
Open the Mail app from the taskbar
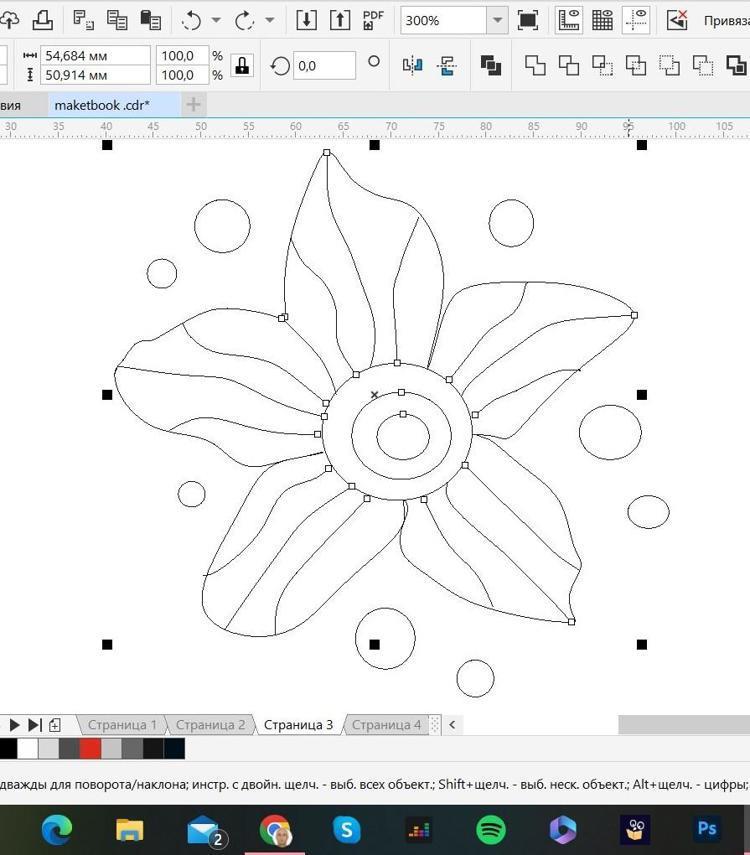click(204, 830)
